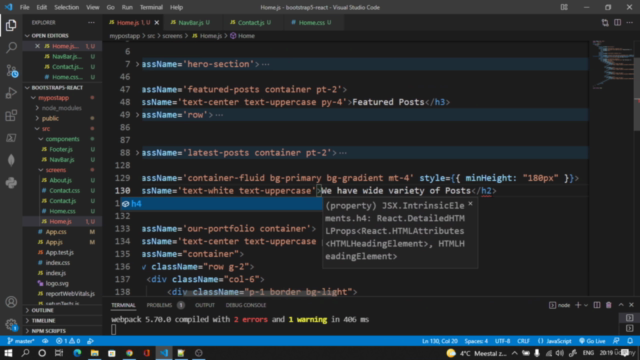The image size is (640, 360).
Task: Open changes compare icon in editor toolbar
Action: coord(605,22)
